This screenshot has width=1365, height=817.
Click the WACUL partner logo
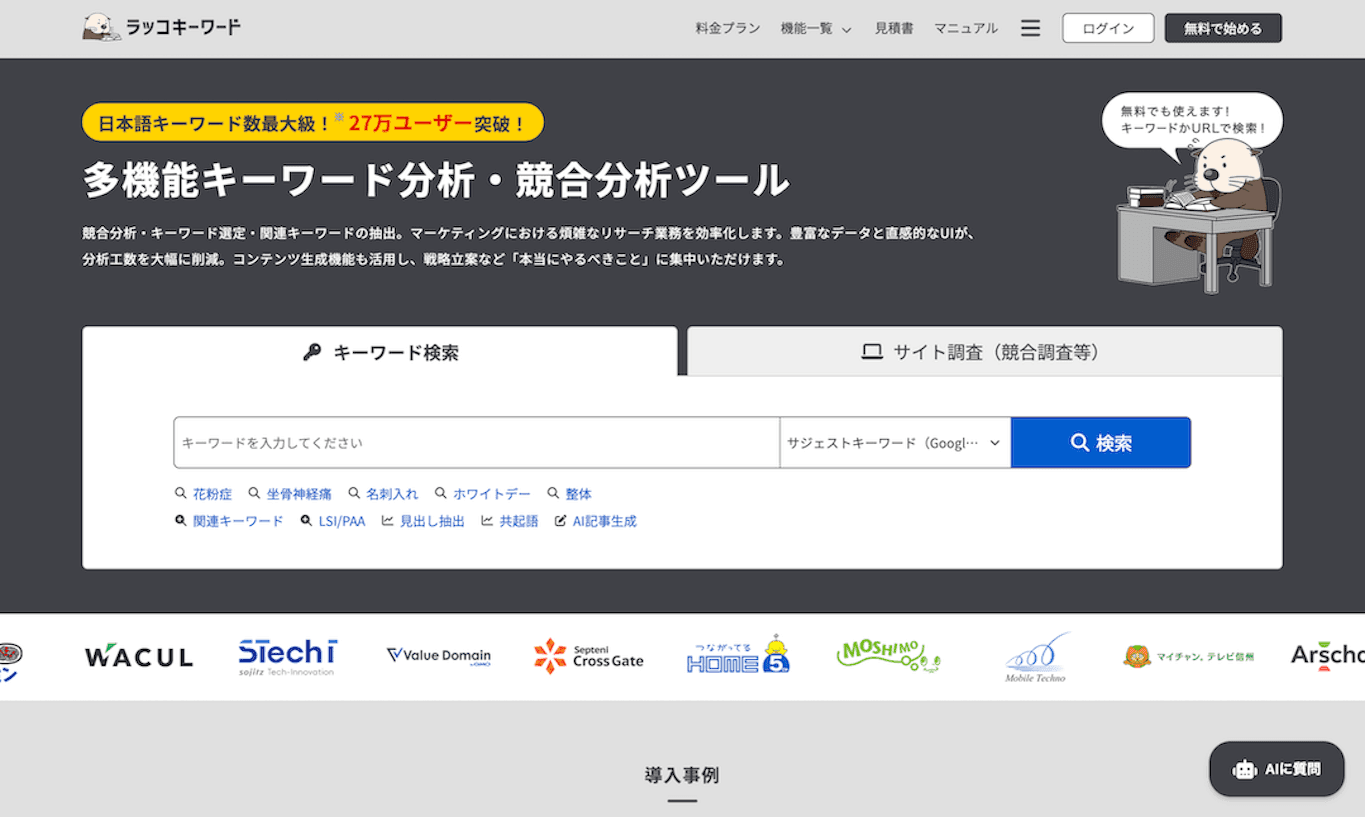click(x=138, y=657)
